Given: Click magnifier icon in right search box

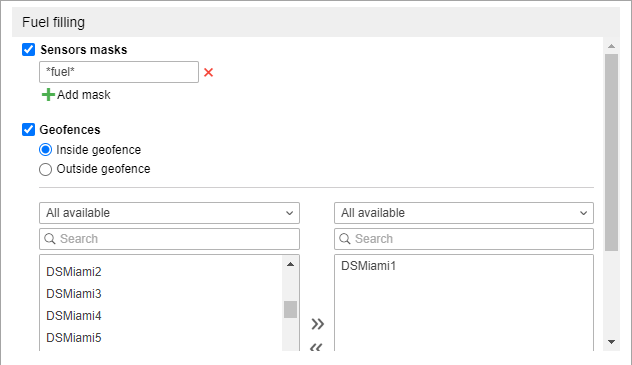Looking at the screenshot, I should click(345, 239).
